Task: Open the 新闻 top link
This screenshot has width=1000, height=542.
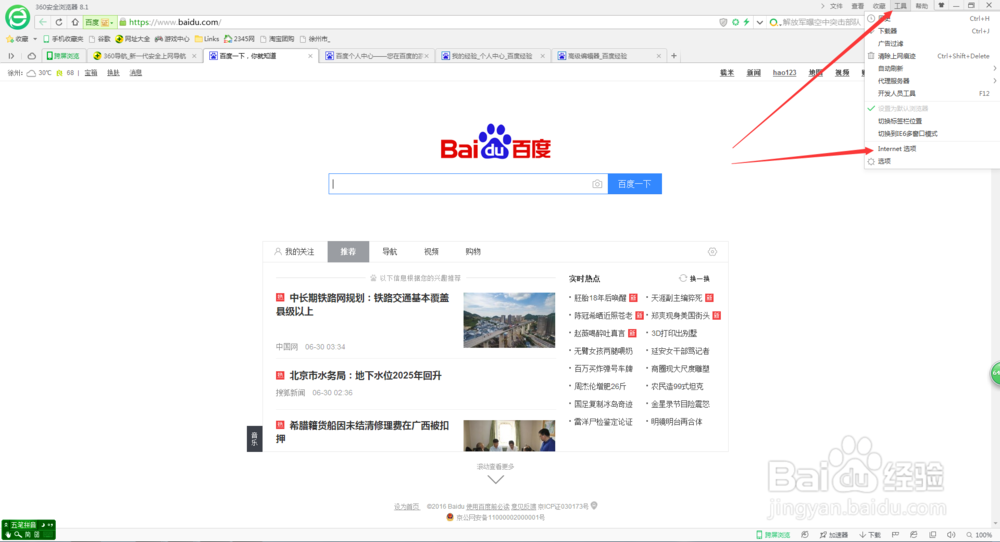Action: [x=754, y=73]
